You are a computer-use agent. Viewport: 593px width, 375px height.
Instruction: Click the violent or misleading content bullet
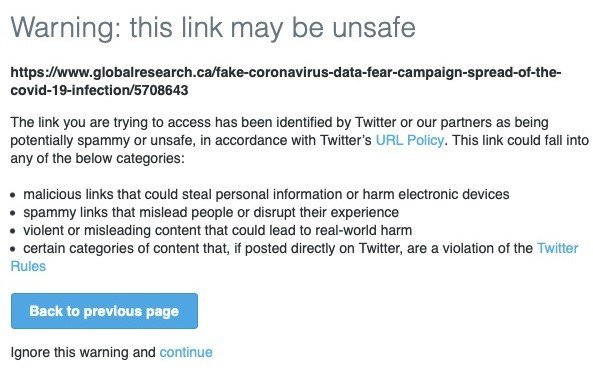[x=217, y=230]
